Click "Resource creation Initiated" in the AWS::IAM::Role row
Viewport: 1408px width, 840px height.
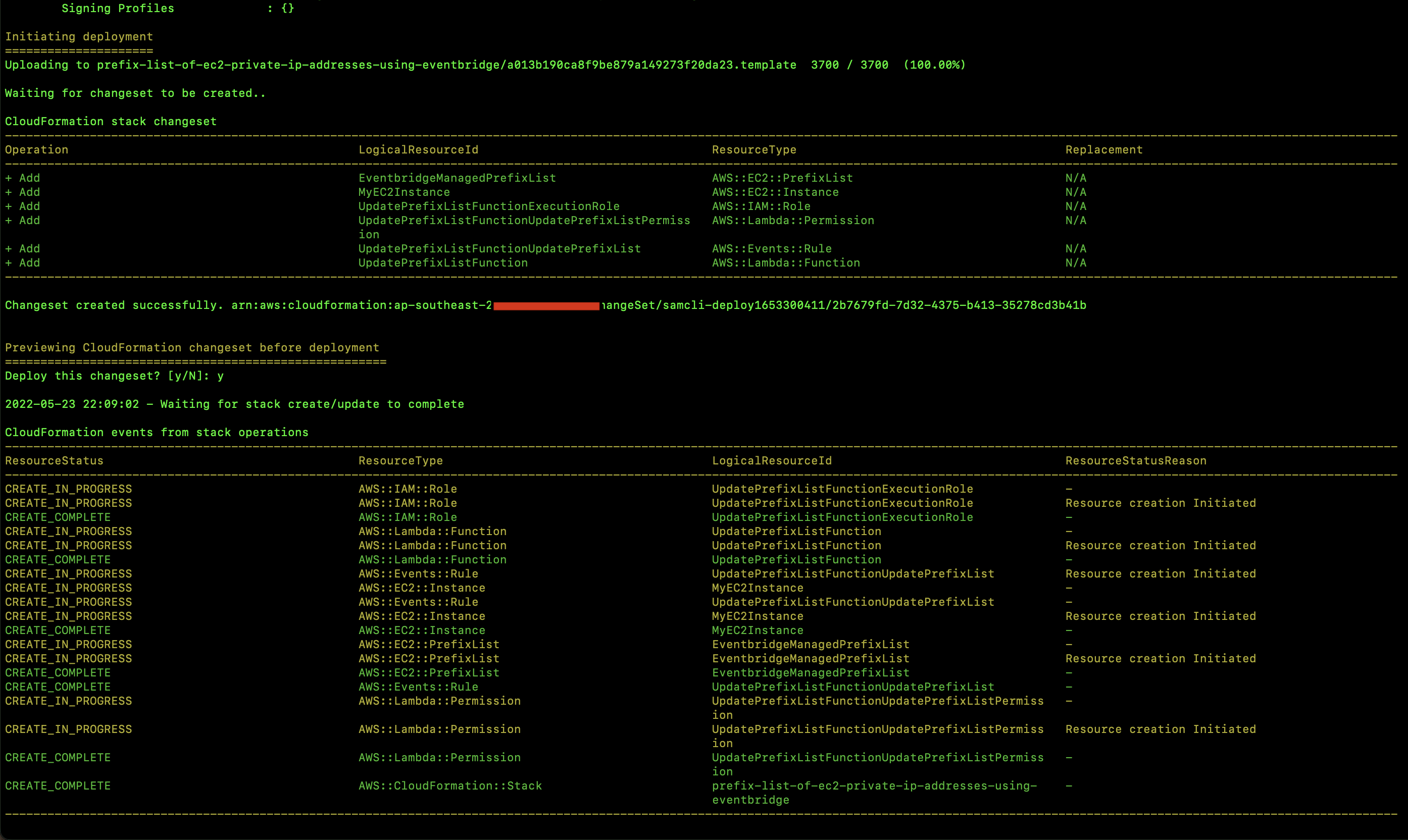1161,504
